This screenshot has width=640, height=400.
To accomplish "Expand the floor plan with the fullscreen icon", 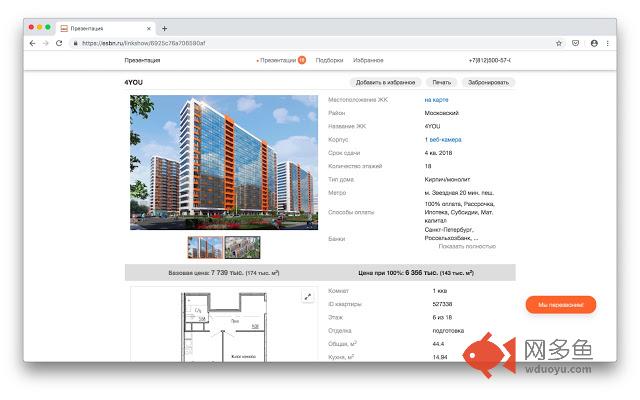I will tap(308, 297).
